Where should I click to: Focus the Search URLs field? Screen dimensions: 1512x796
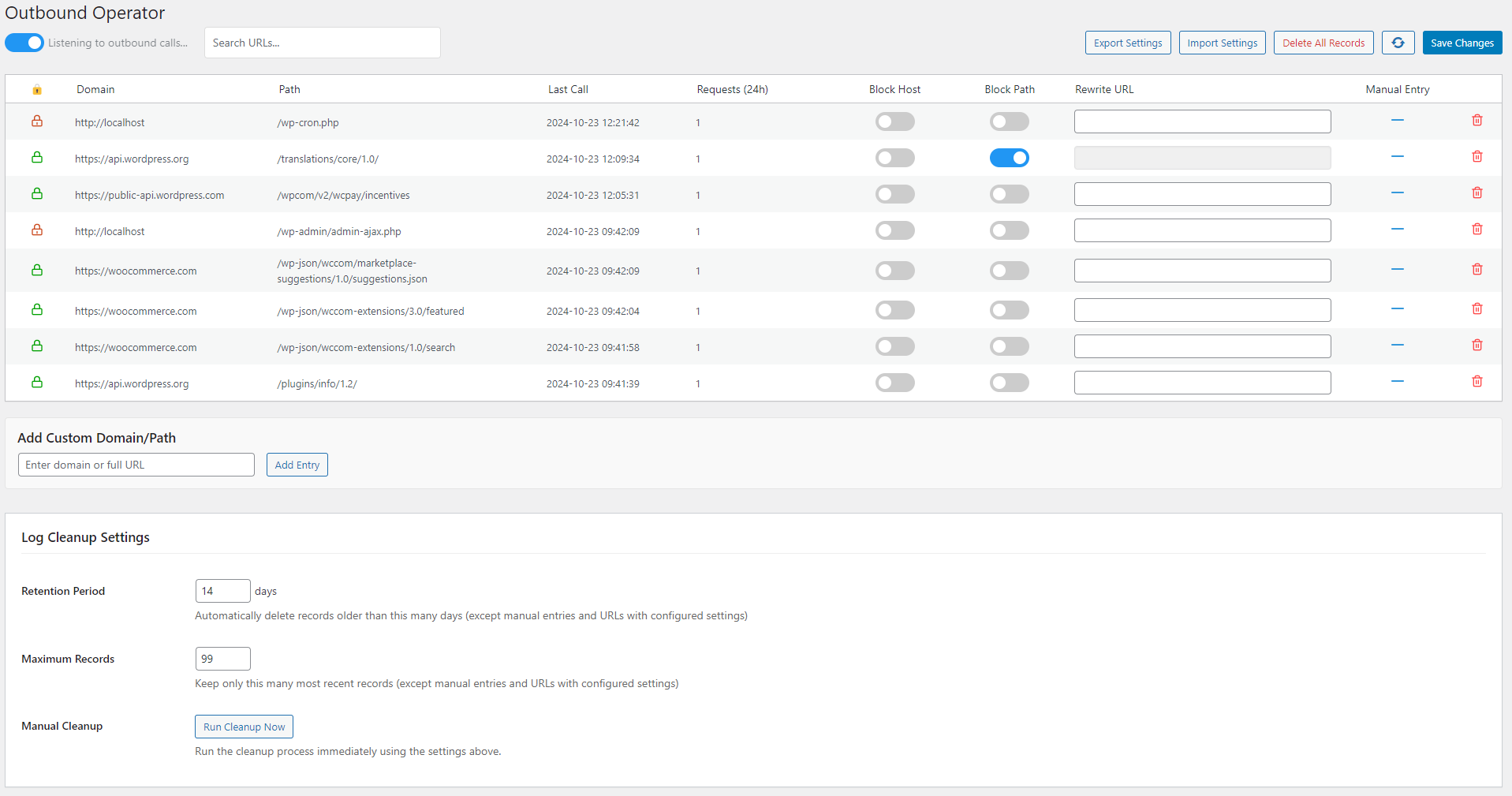[323, 43]
